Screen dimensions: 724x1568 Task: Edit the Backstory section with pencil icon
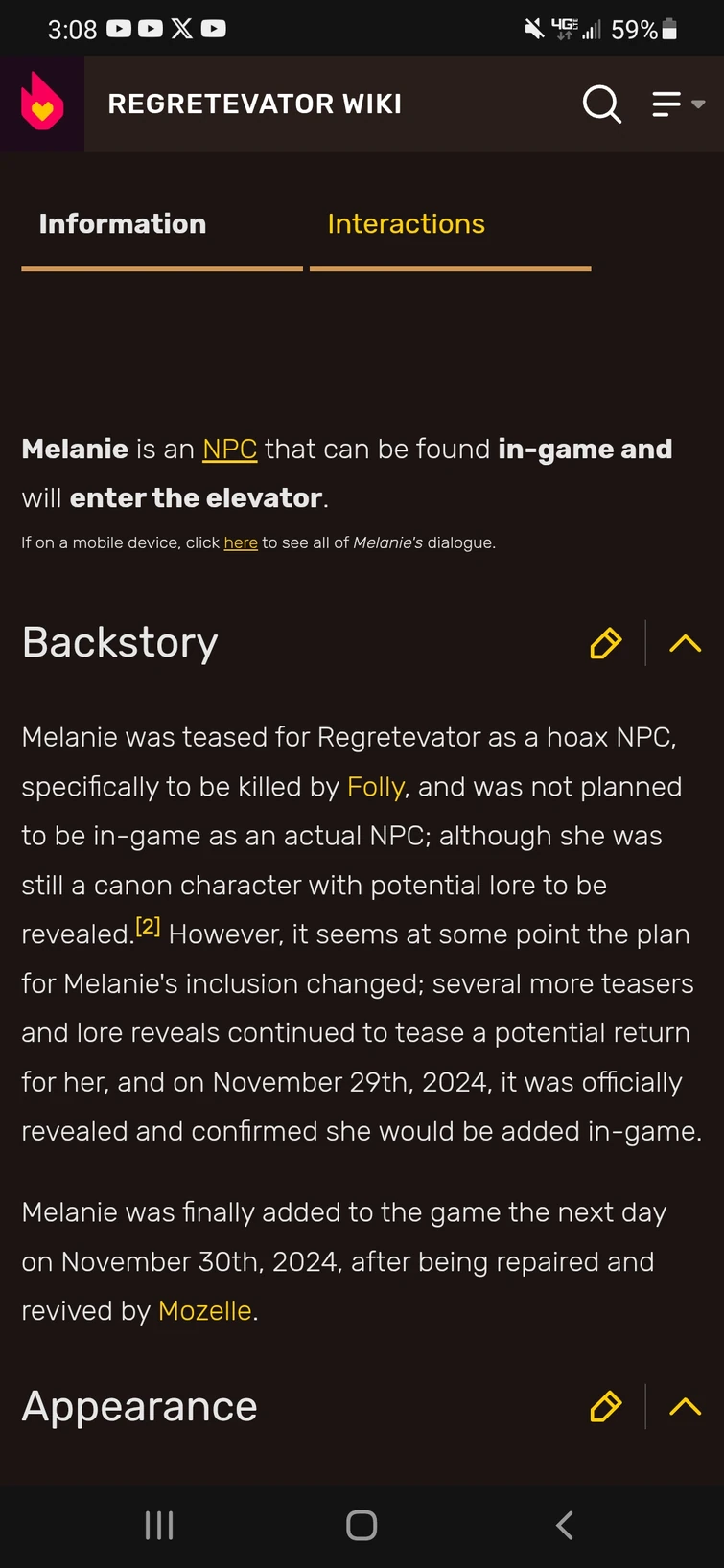click(x=606, y=643)
